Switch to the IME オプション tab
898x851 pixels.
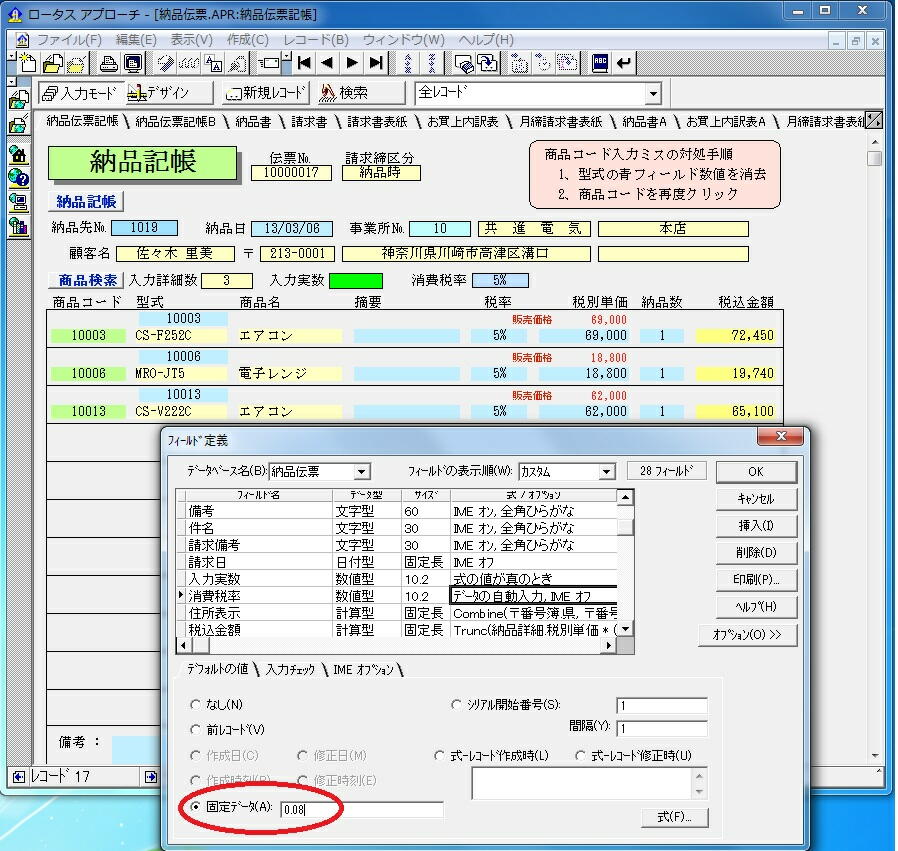364,669
